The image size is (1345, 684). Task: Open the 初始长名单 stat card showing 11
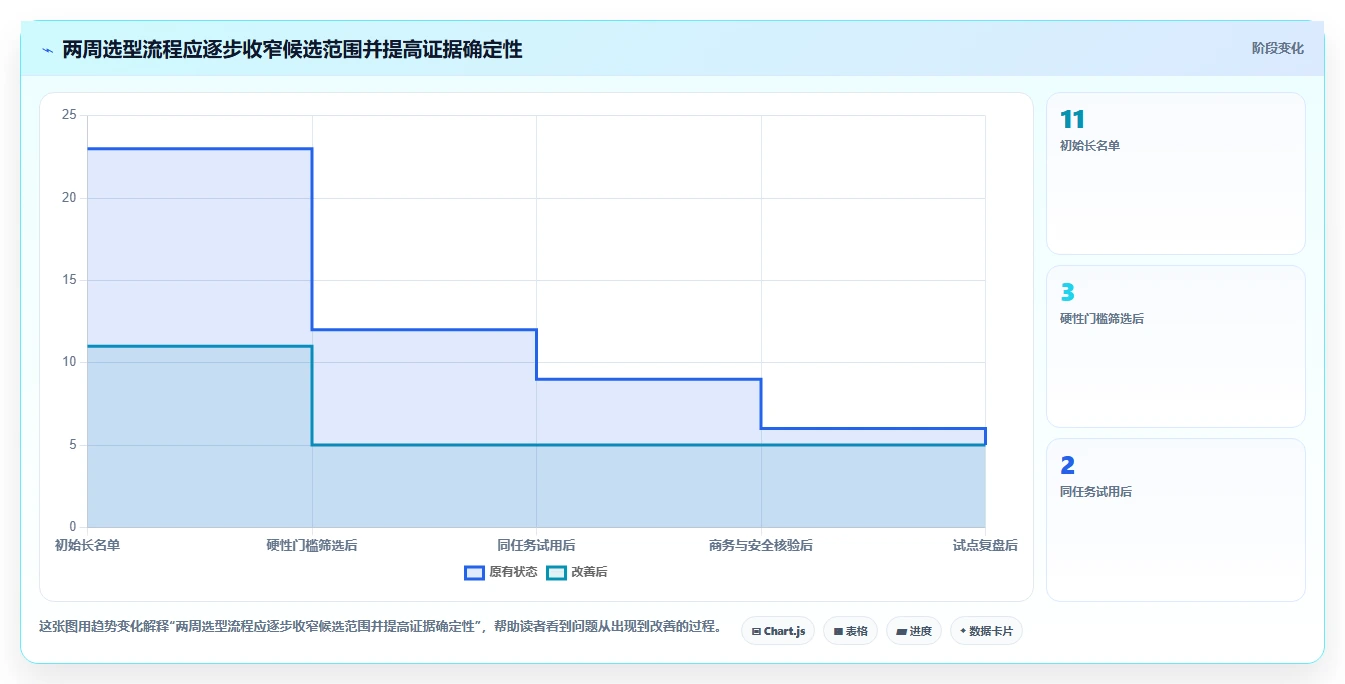tap(1175, 174)
